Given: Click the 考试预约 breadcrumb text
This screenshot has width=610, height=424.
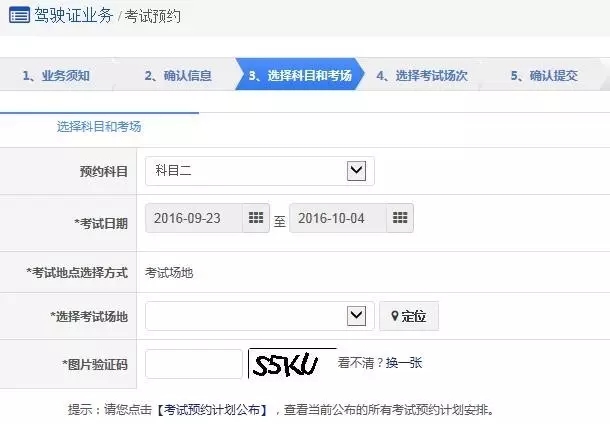Looking at the screenshot, I should click(152, 18).
